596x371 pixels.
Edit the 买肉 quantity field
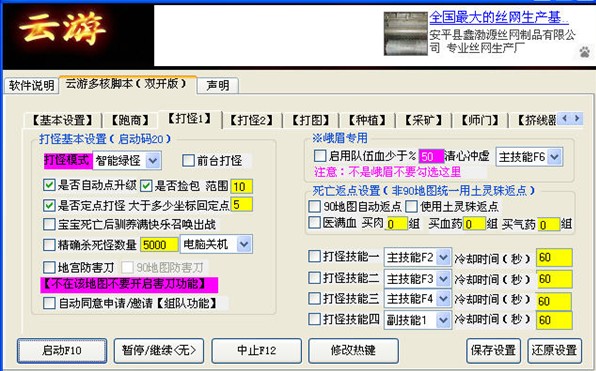[x=396, y=224]
